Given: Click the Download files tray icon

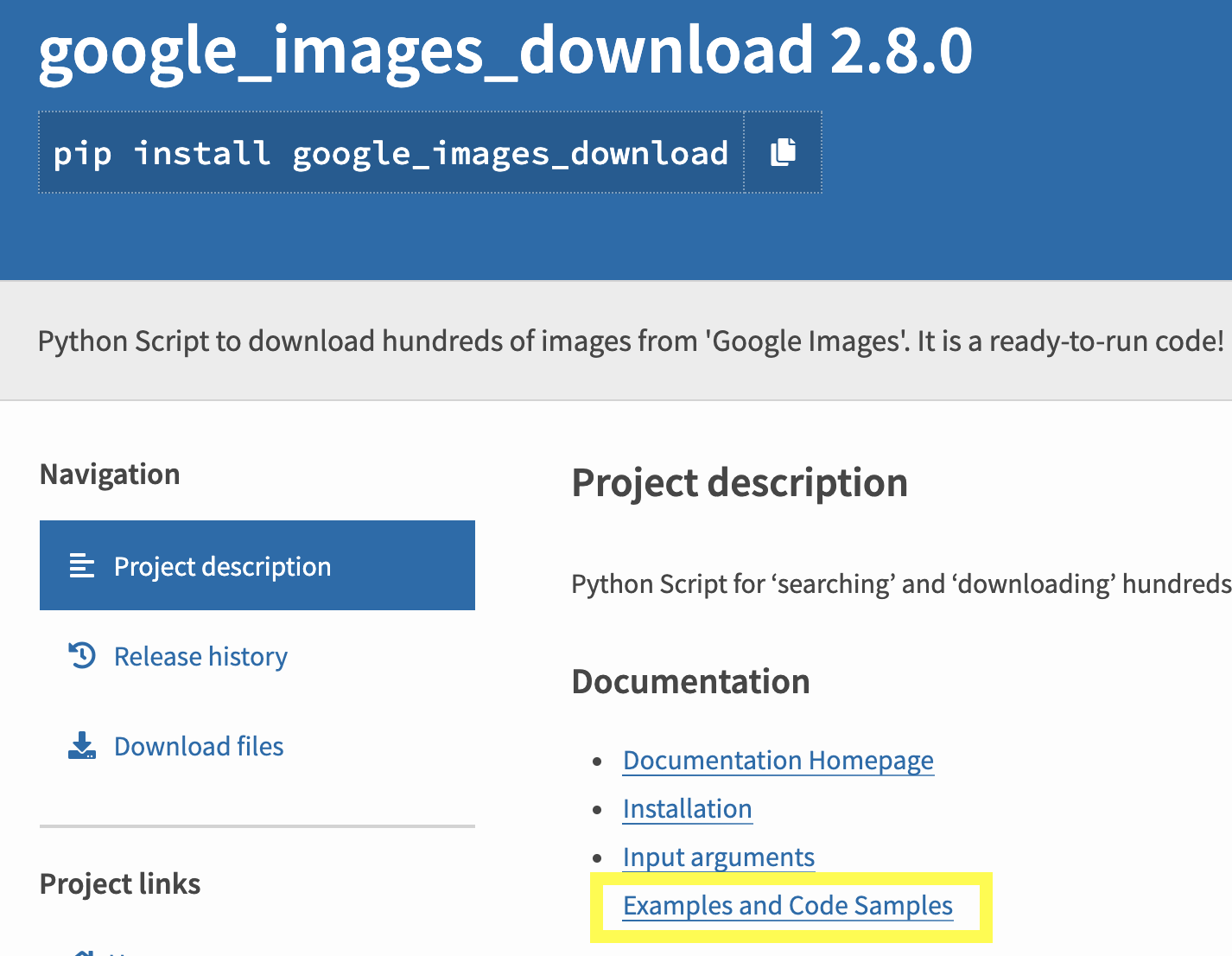Looking at the screenshot, I should (82, 745).
